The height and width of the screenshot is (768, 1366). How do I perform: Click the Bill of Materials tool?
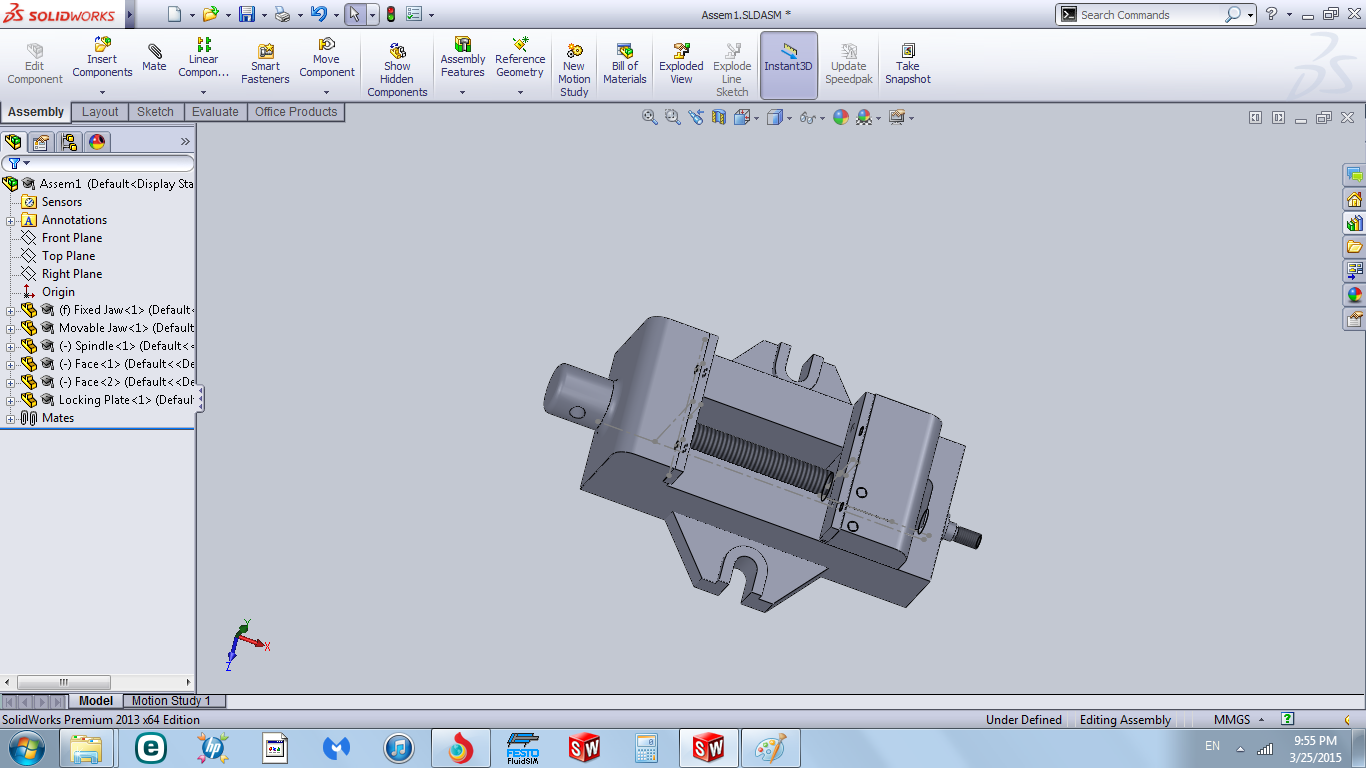coord(625,64)
